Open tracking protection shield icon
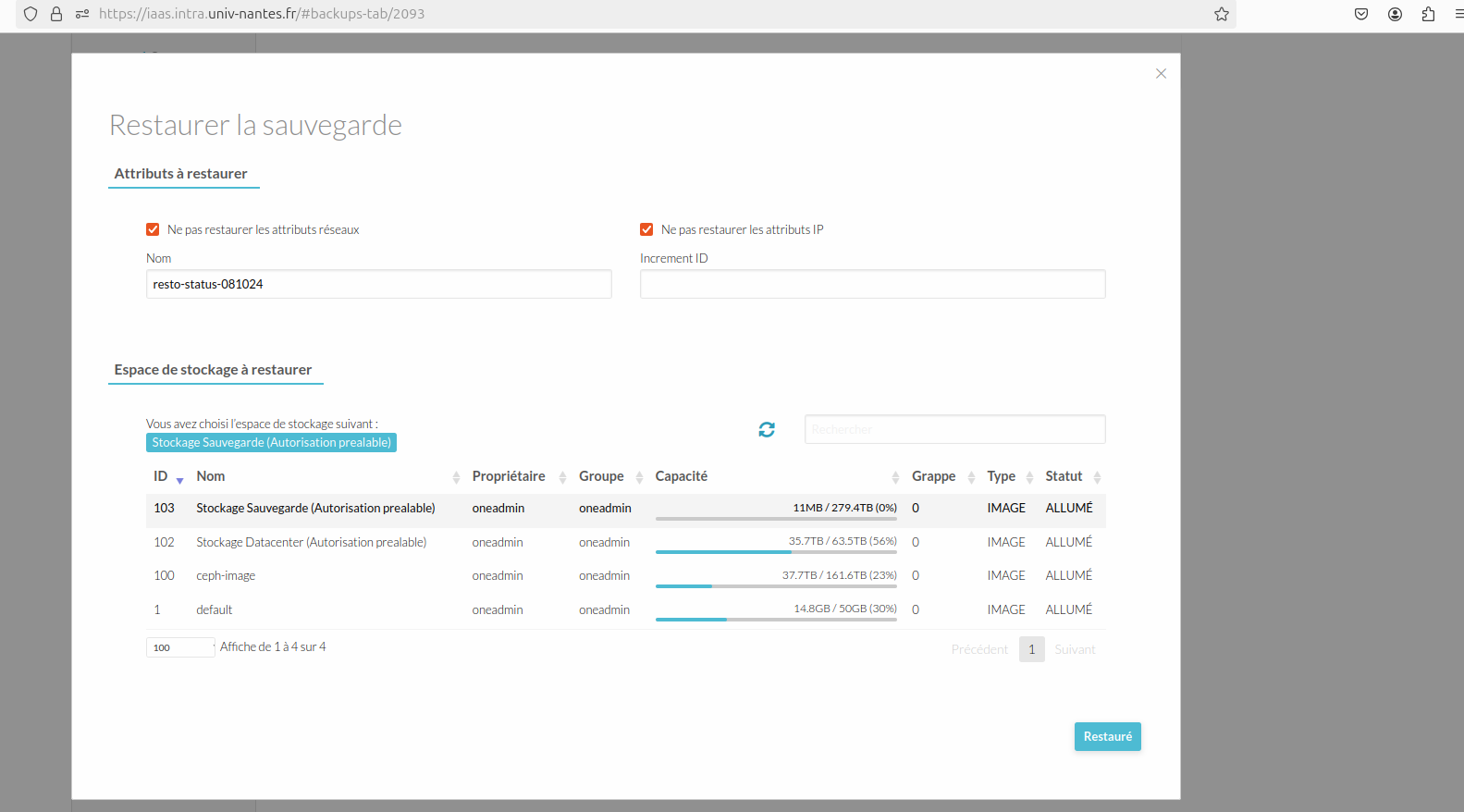Image resolution: width=1464 pixels, height=812 pixels. click(31, 14)
